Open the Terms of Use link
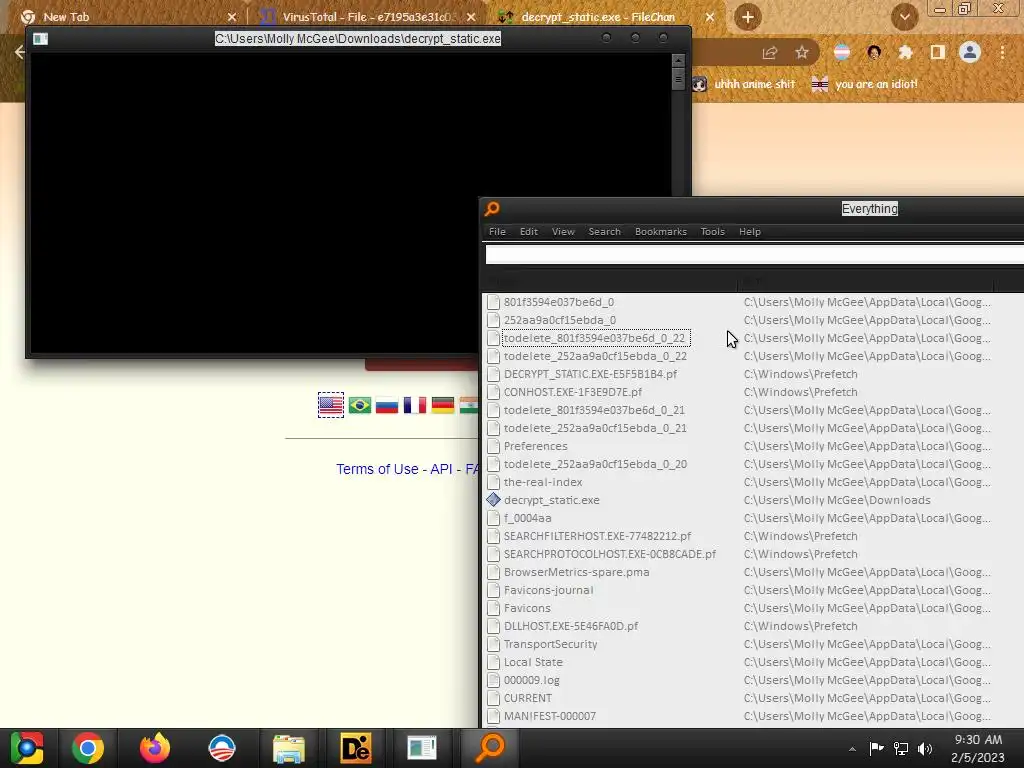 [x=377, y=470]
